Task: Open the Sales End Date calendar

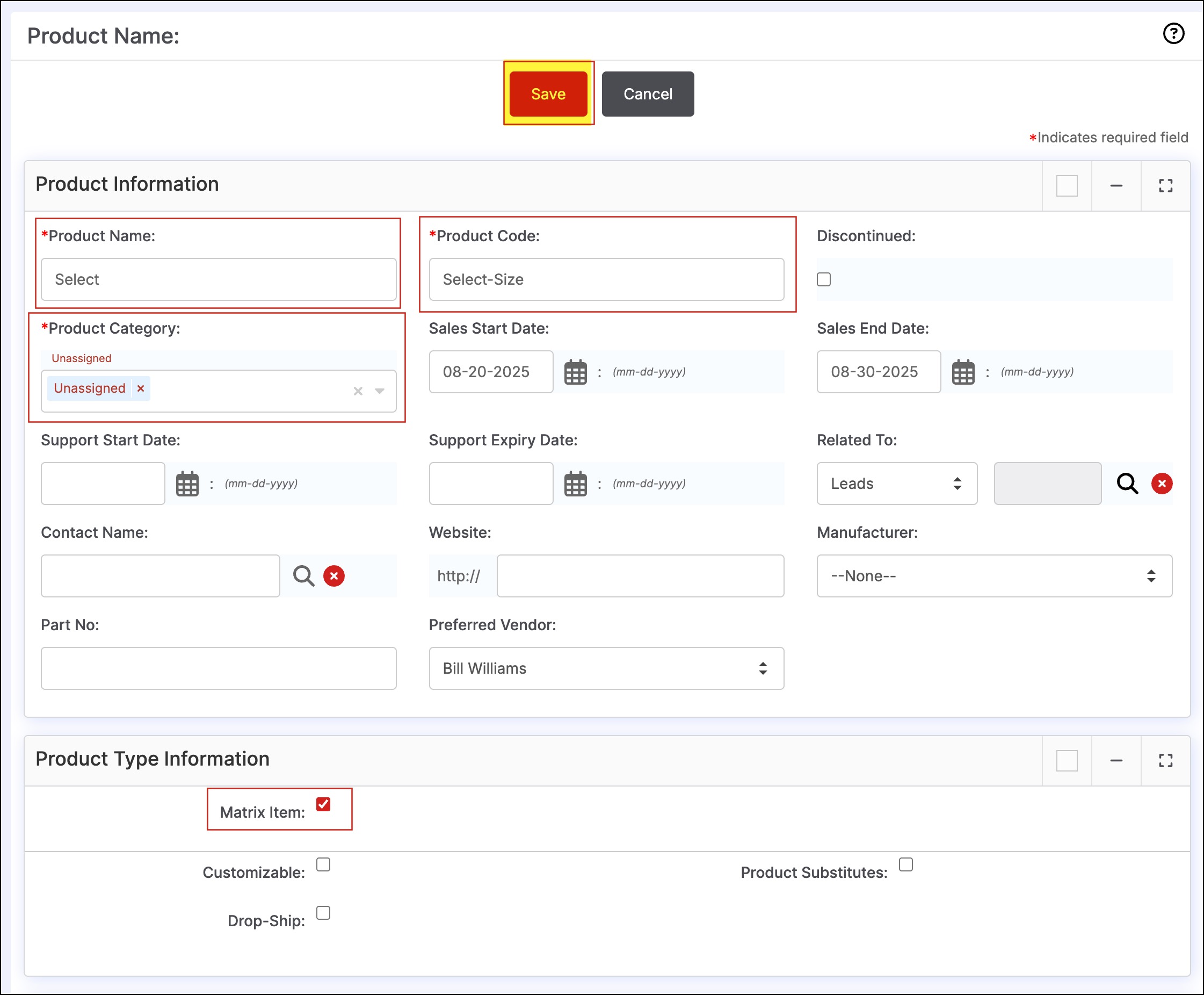Action: point(963,372)
